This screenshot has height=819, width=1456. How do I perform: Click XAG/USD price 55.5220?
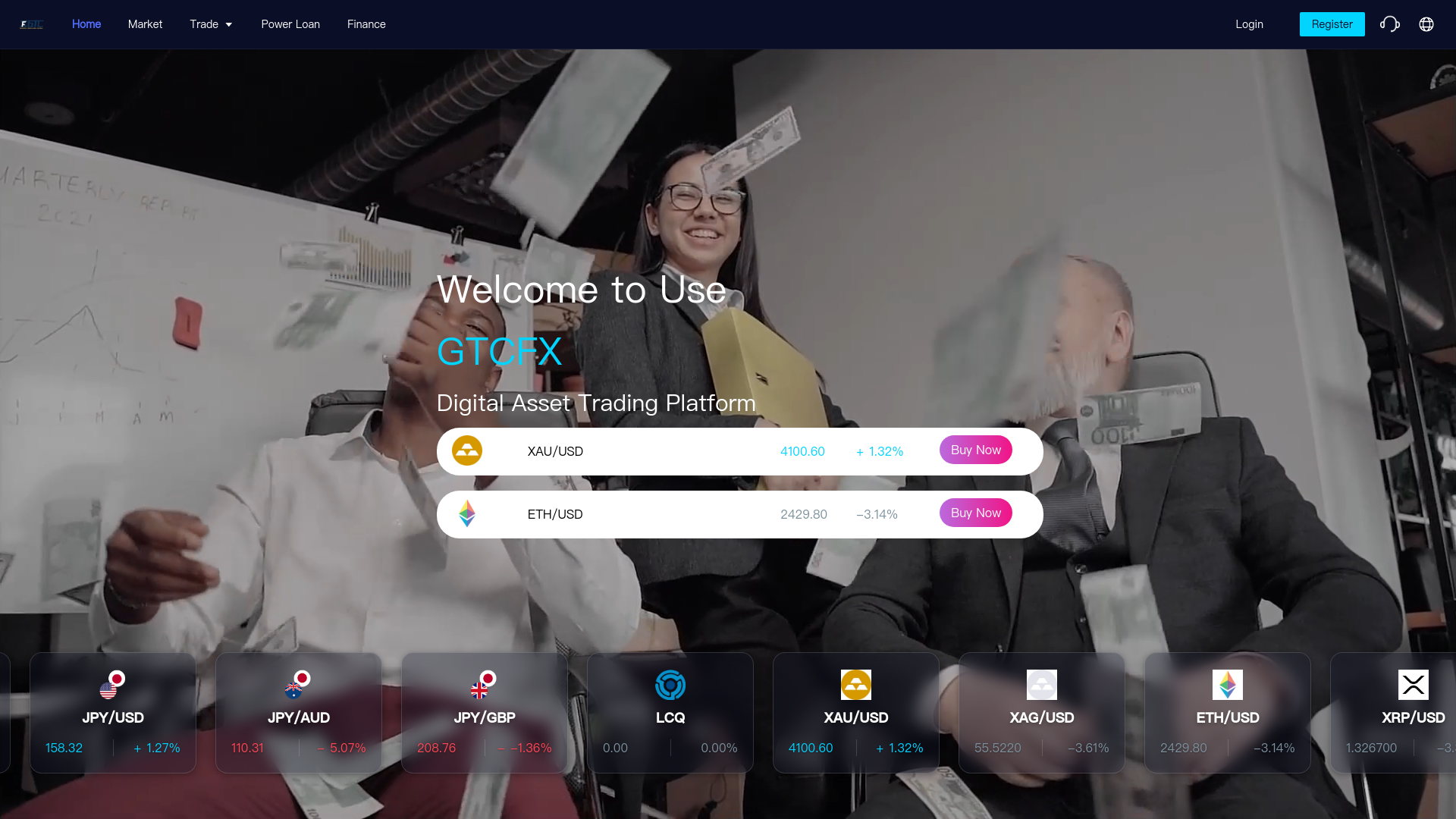point(997,748)
